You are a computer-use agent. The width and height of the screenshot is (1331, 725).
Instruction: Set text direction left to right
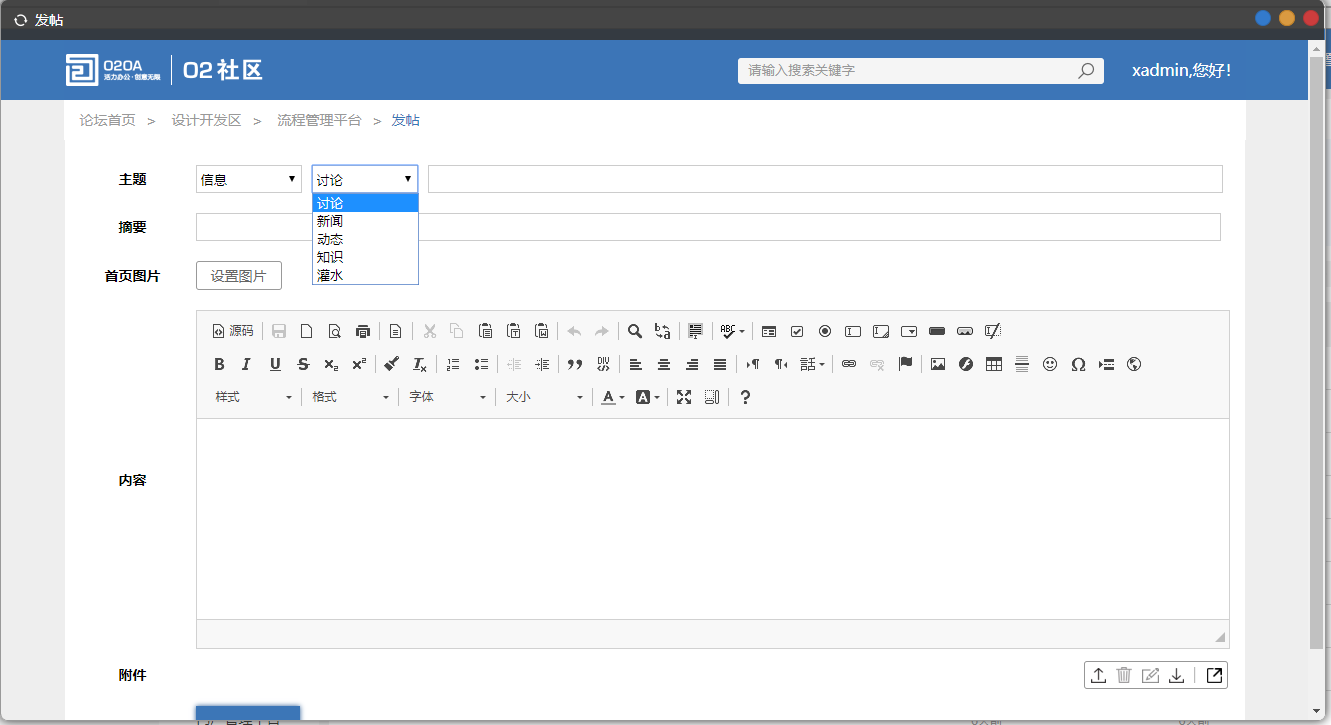[x=753, y=364]
